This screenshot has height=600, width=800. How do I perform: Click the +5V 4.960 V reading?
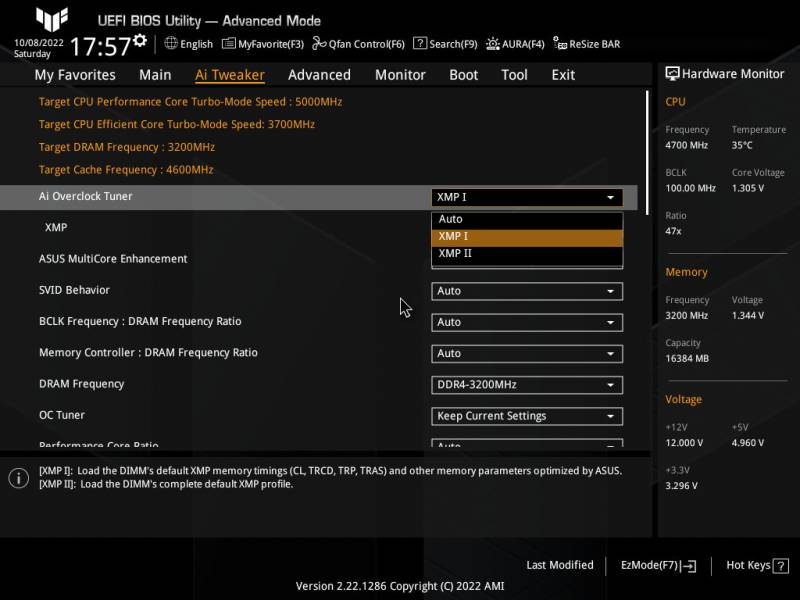click(x=747, y=443)
